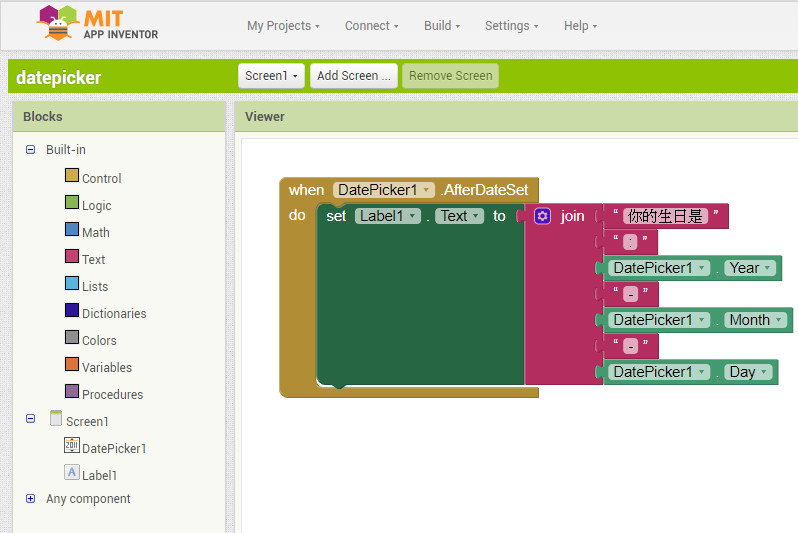Select Colors in the Built-in drawer
Image resolution: width=798 pixels, height=533 pixels.
click(x=99, y=341)
